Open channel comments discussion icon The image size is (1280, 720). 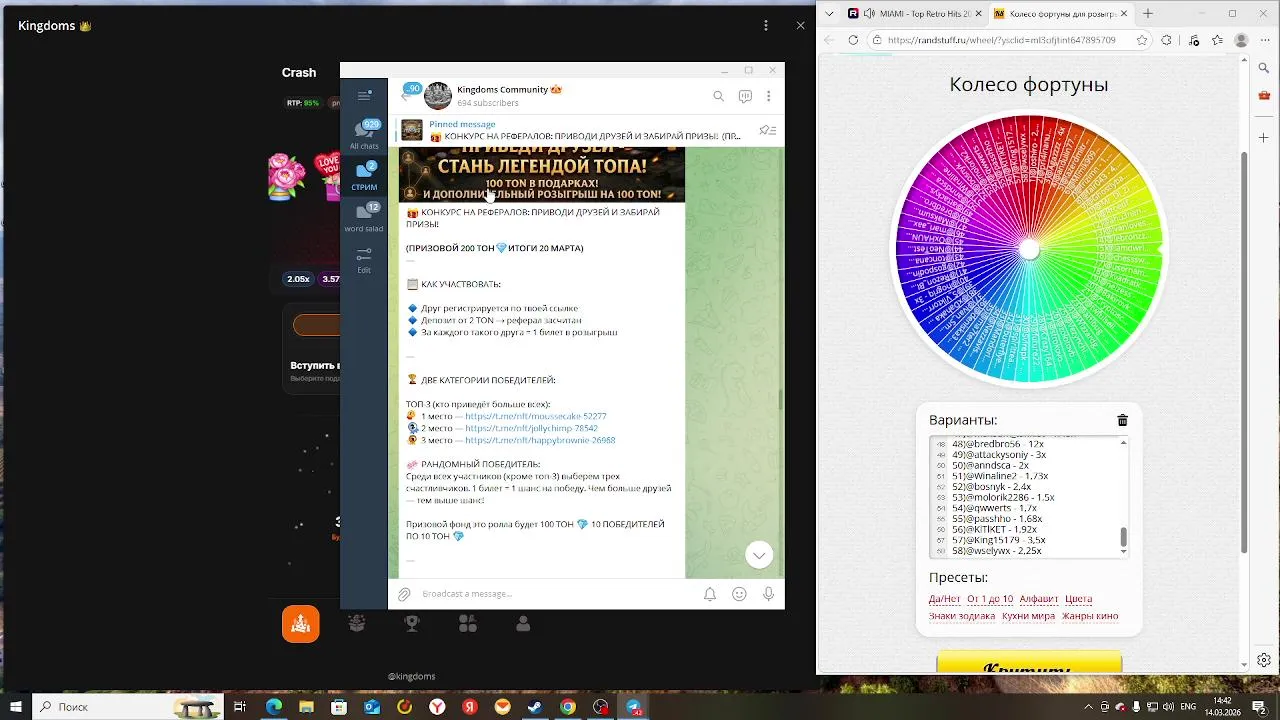[745, 96]
